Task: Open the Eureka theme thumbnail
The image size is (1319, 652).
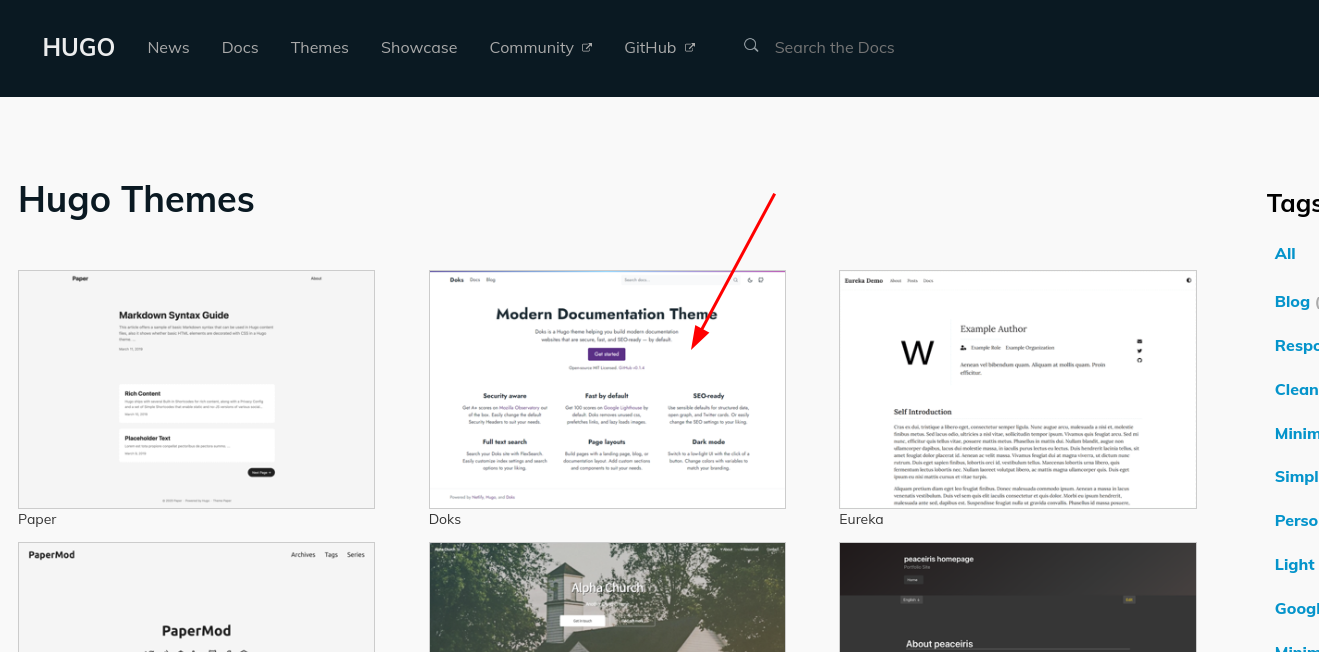Action: pos(1018,389)
